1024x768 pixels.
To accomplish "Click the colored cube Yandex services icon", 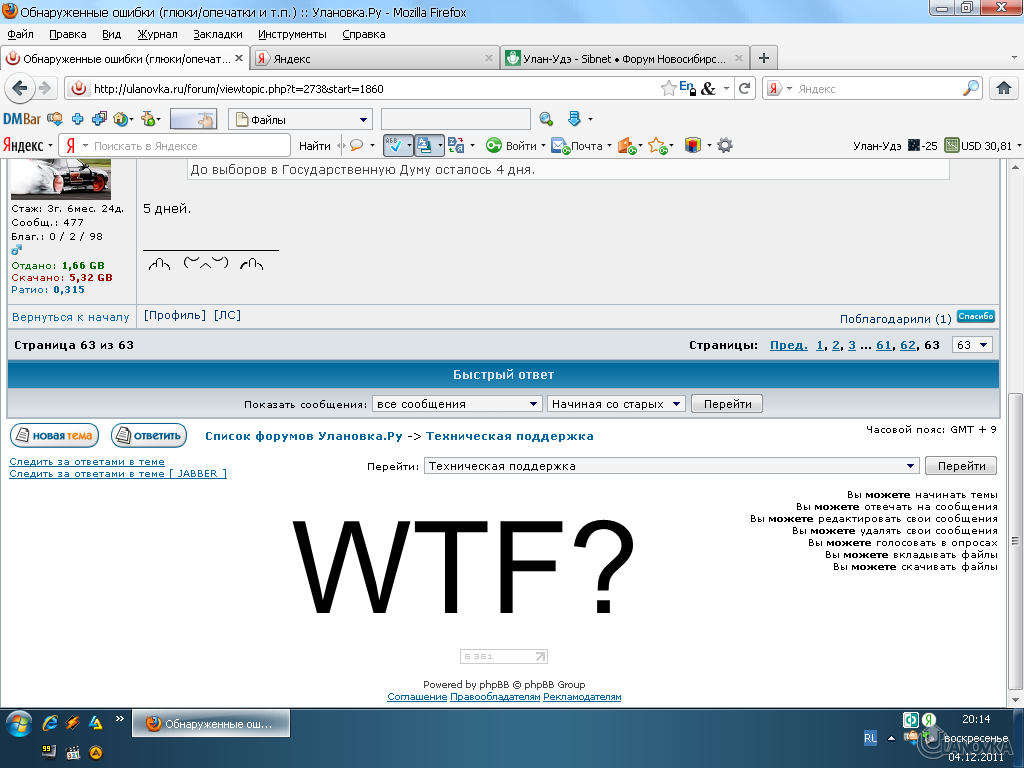I will point(692,145).
